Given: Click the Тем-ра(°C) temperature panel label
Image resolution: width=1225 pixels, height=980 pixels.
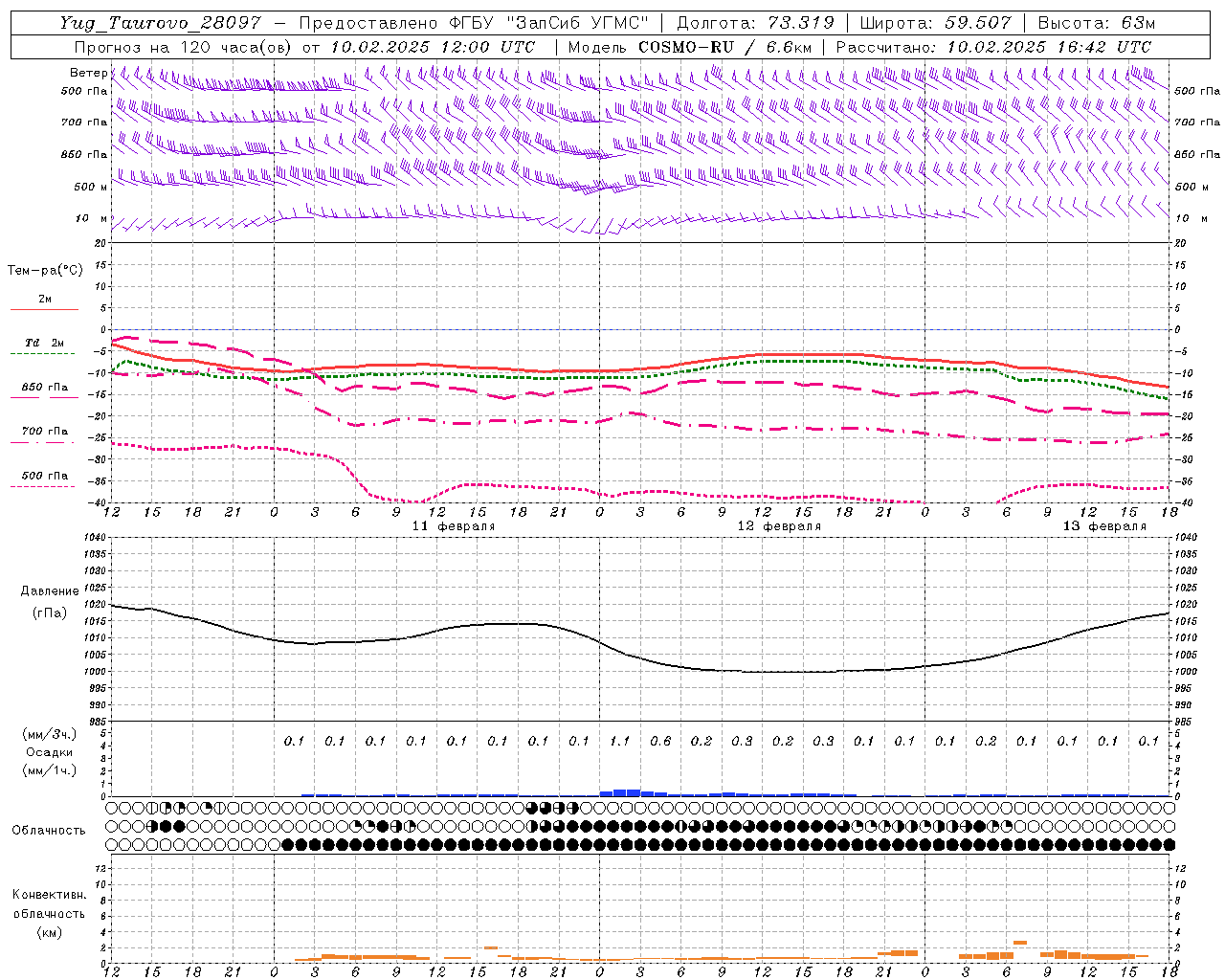Looking at the screenshot, I should click(45, 271).
